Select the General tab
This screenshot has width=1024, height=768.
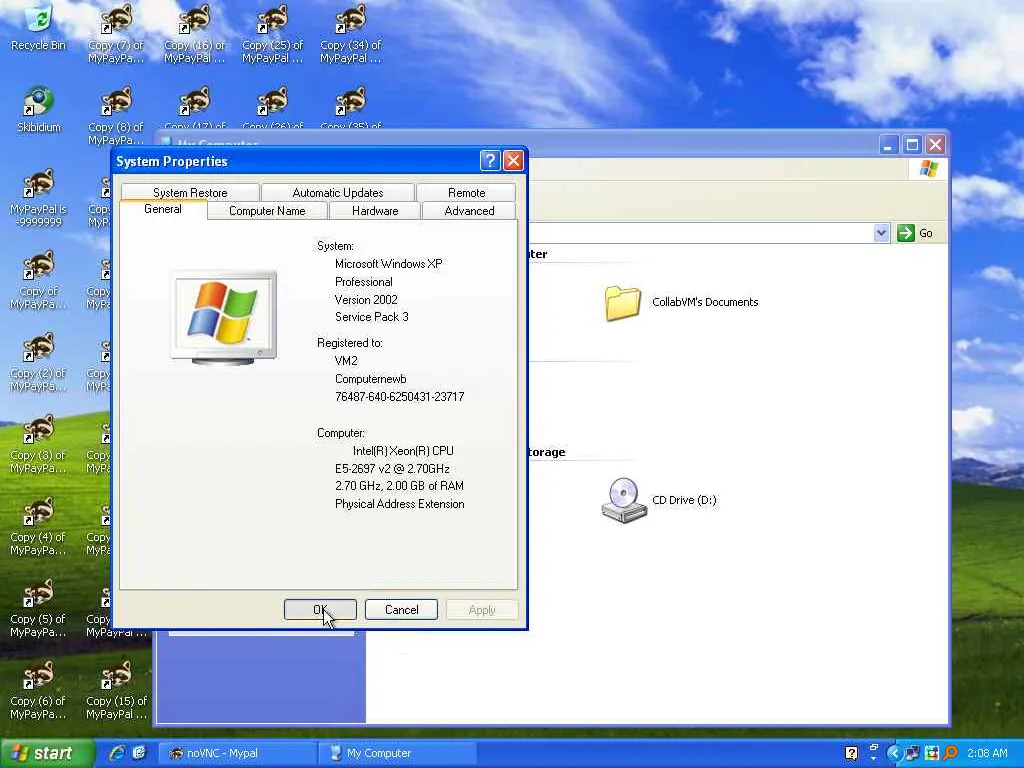[163, 209]
